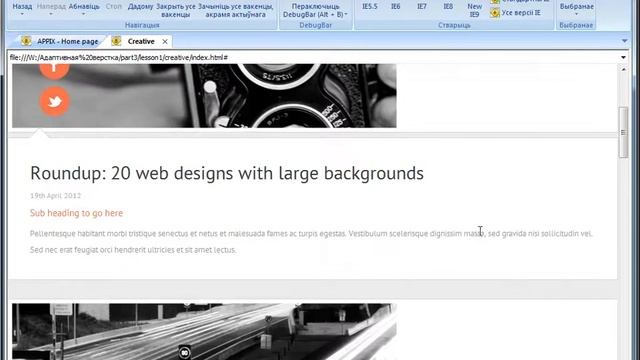Viewport: 640px width, 360px height.
Task: Click the APPIX tab browser icon
Action: (x=26, y=41)
